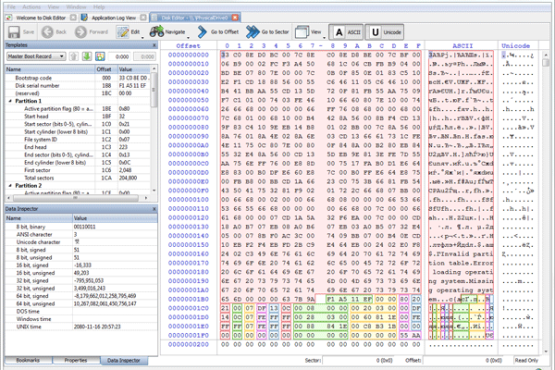Image resolution: width=555 pixels, height=370 pixels.
Task: Click the Read Only status indicator
Action: coord(526,360)
